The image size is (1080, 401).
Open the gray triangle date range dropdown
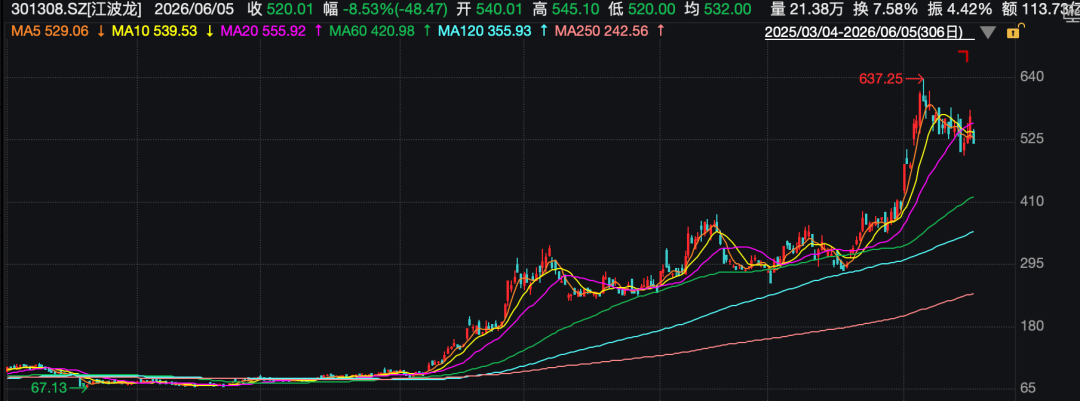click(989, 32)
